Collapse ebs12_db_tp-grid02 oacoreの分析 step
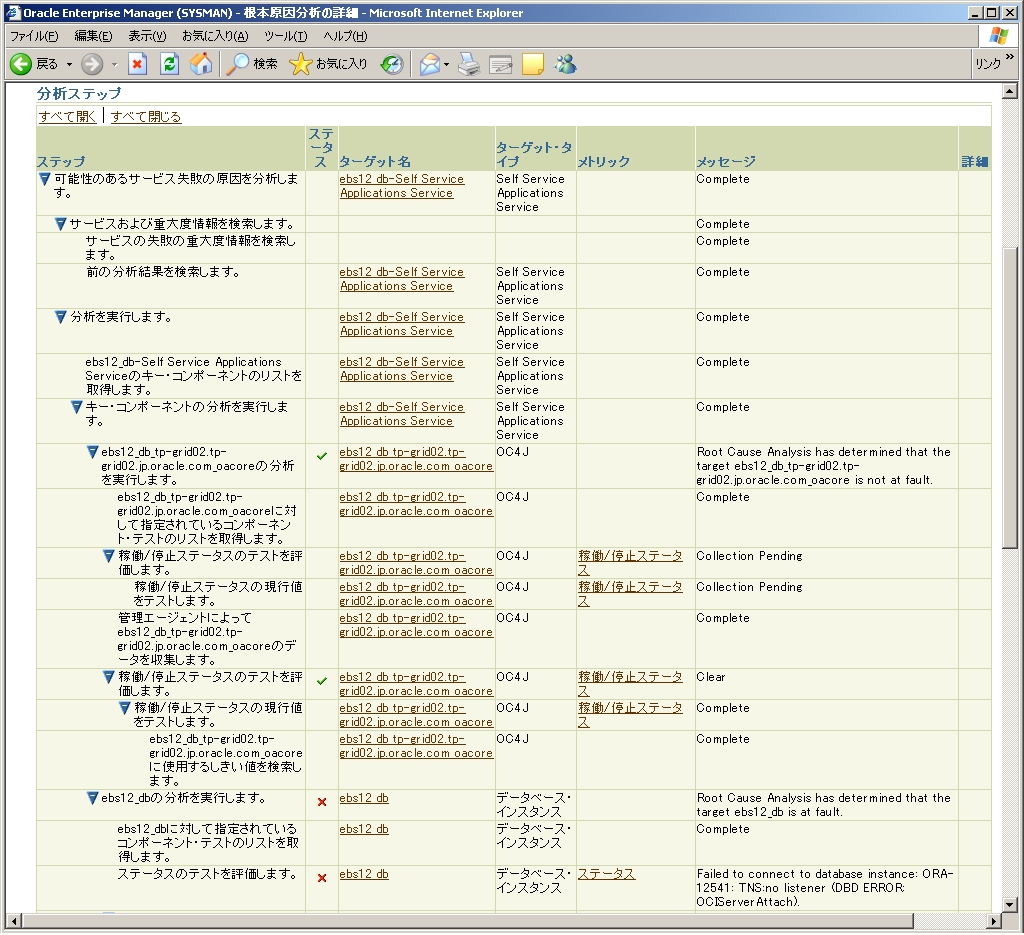Image resolution: width=1024 pixels, height=935 pixels. [x=93, y=452]
